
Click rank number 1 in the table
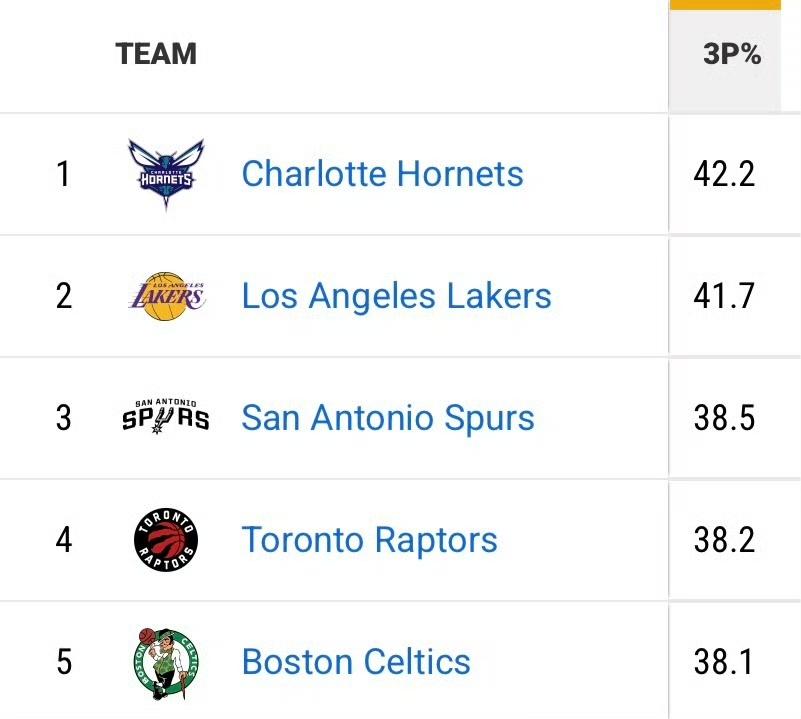click(x=64, y=174)
